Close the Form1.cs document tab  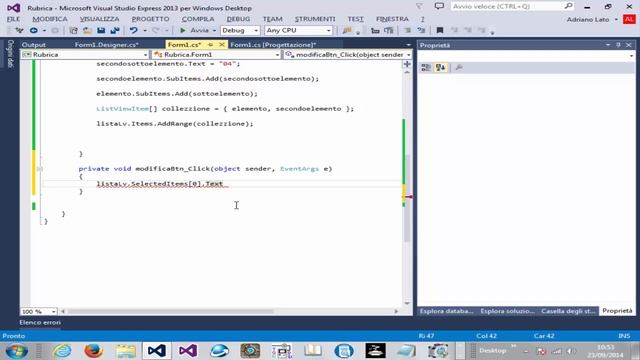coord(222,44)
